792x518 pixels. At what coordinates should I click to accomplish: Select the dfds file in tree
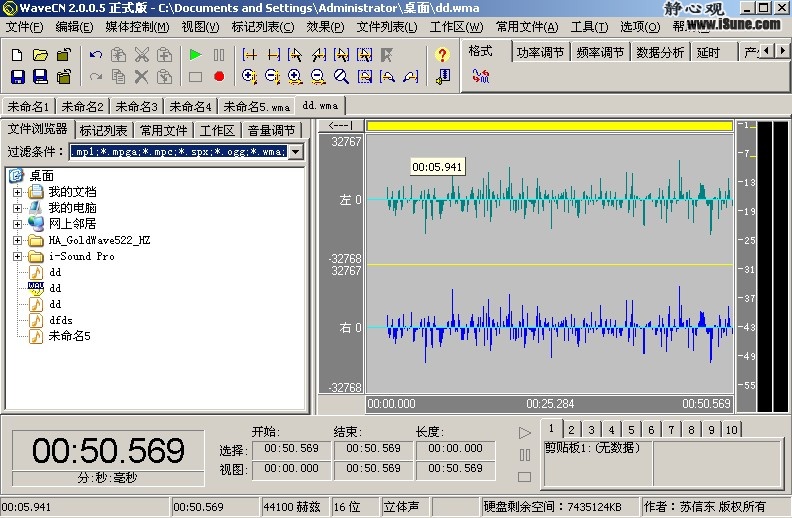[61, 321]
